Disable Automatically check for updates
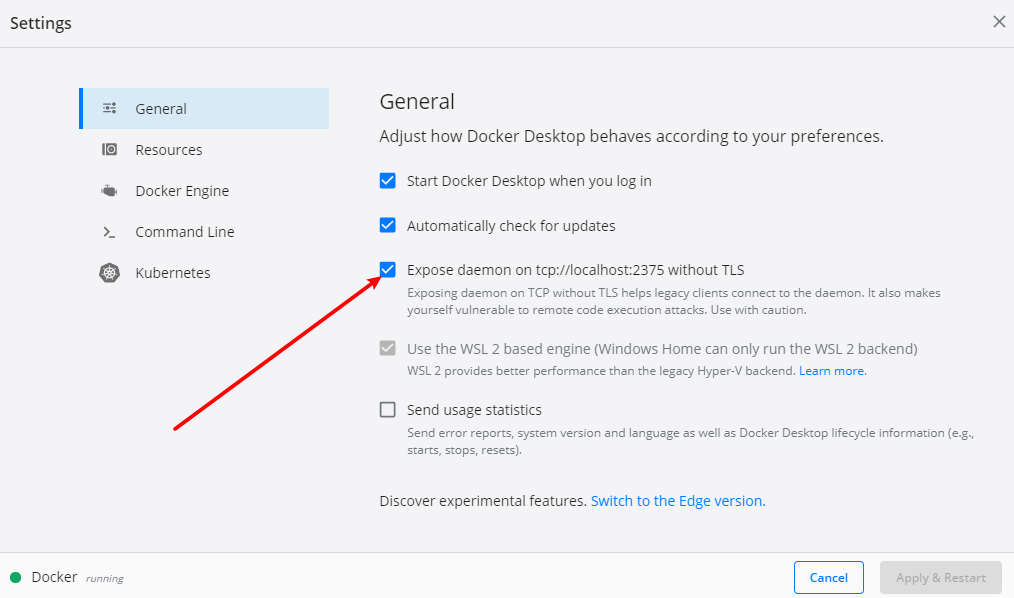Screen dimensions: 1014x598 [387, 225]
